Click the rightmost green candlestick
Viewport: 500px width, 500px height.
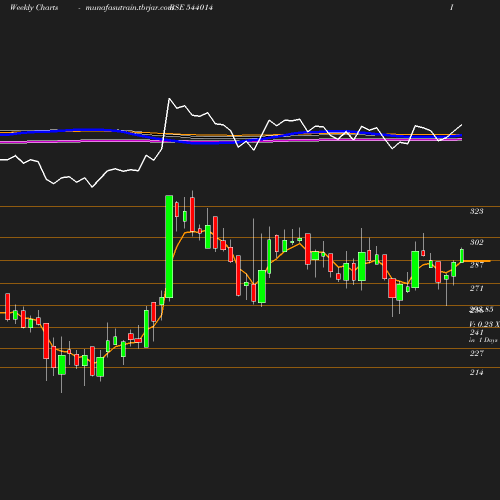pyautogui.click(x=462, y=256)
